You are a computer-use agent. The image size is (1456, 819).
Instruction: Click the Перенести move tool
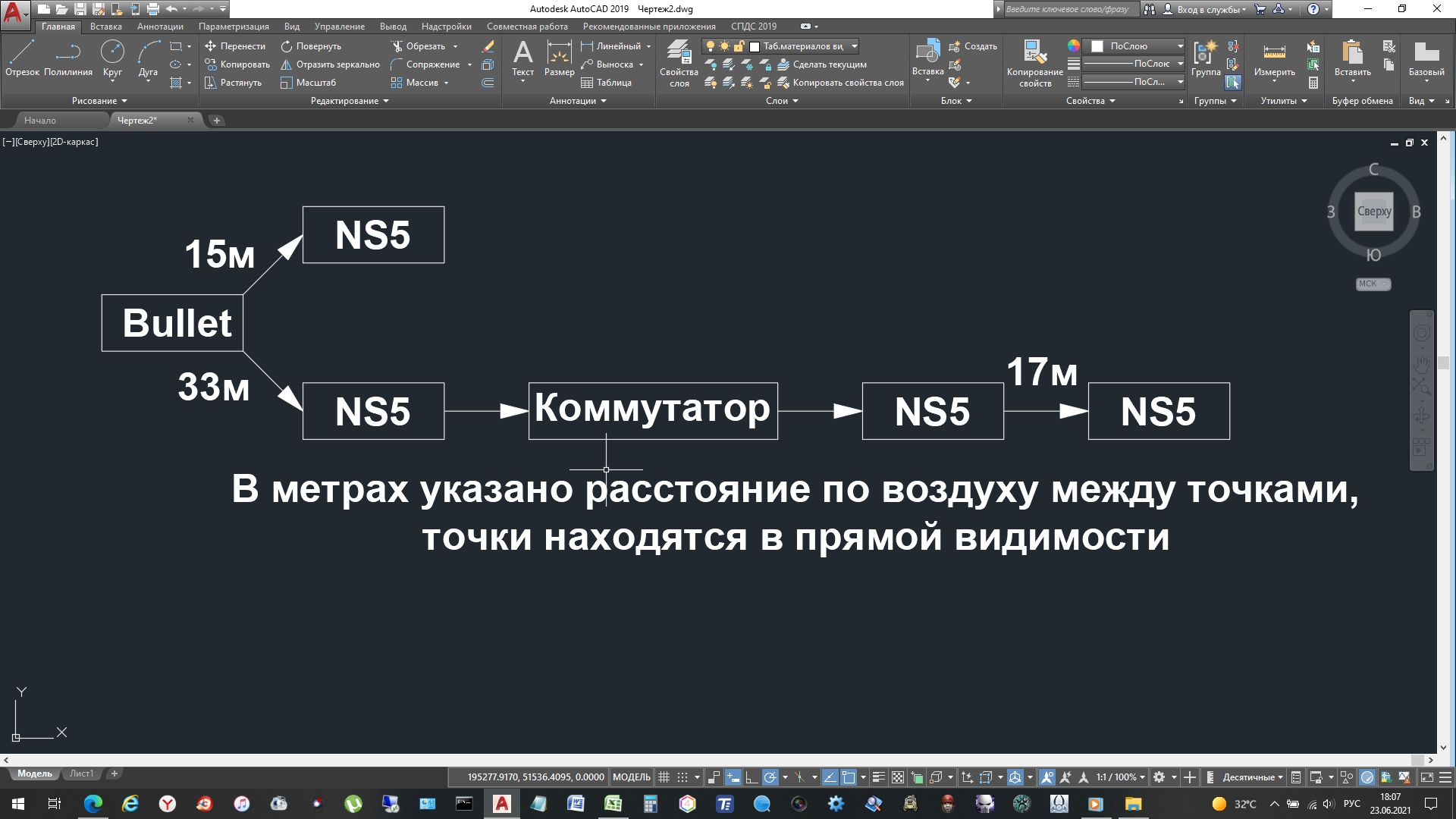coord(235,46)
